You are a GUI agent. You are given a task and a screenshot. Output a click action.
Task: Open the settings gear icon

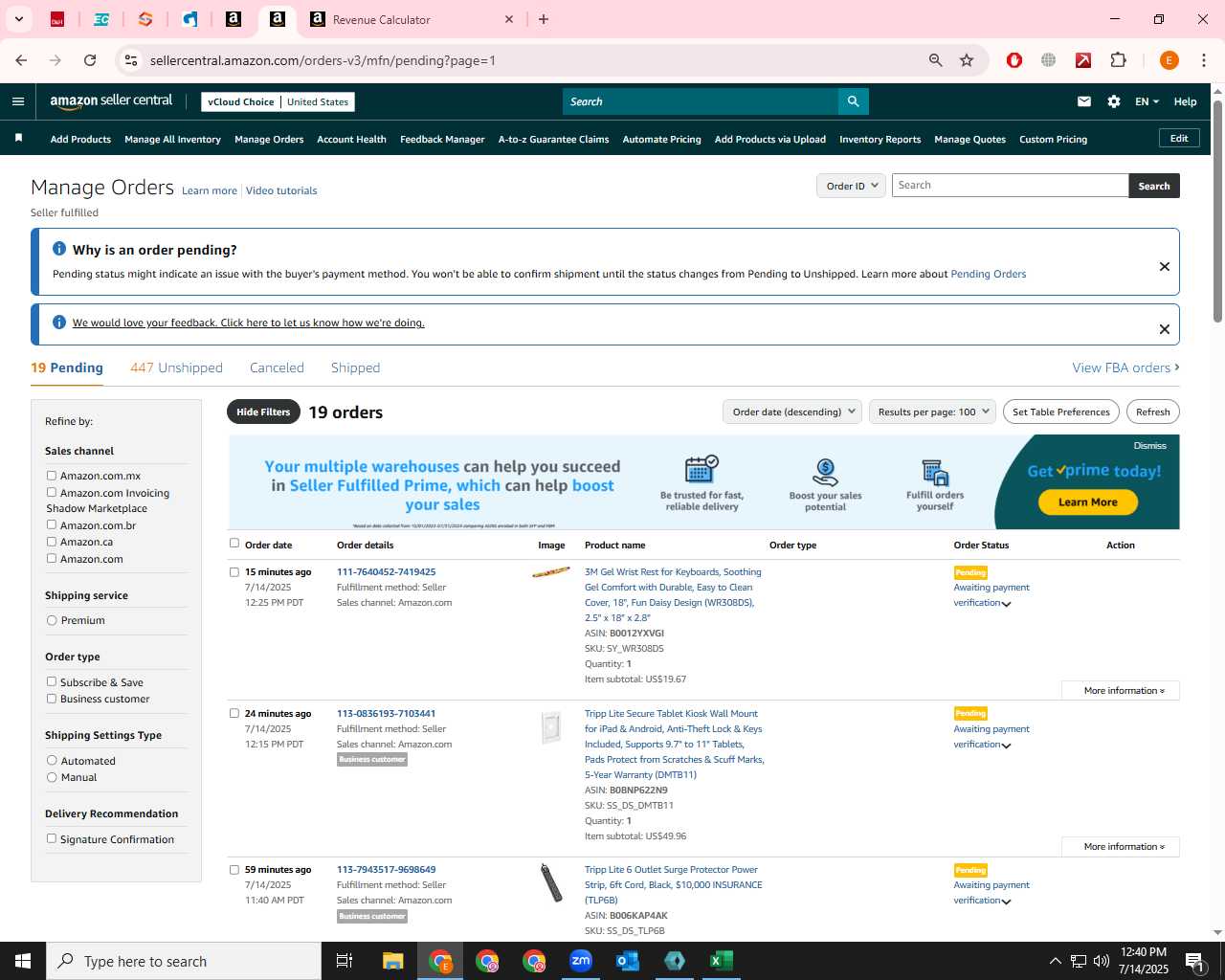(x=1114, y=101)
